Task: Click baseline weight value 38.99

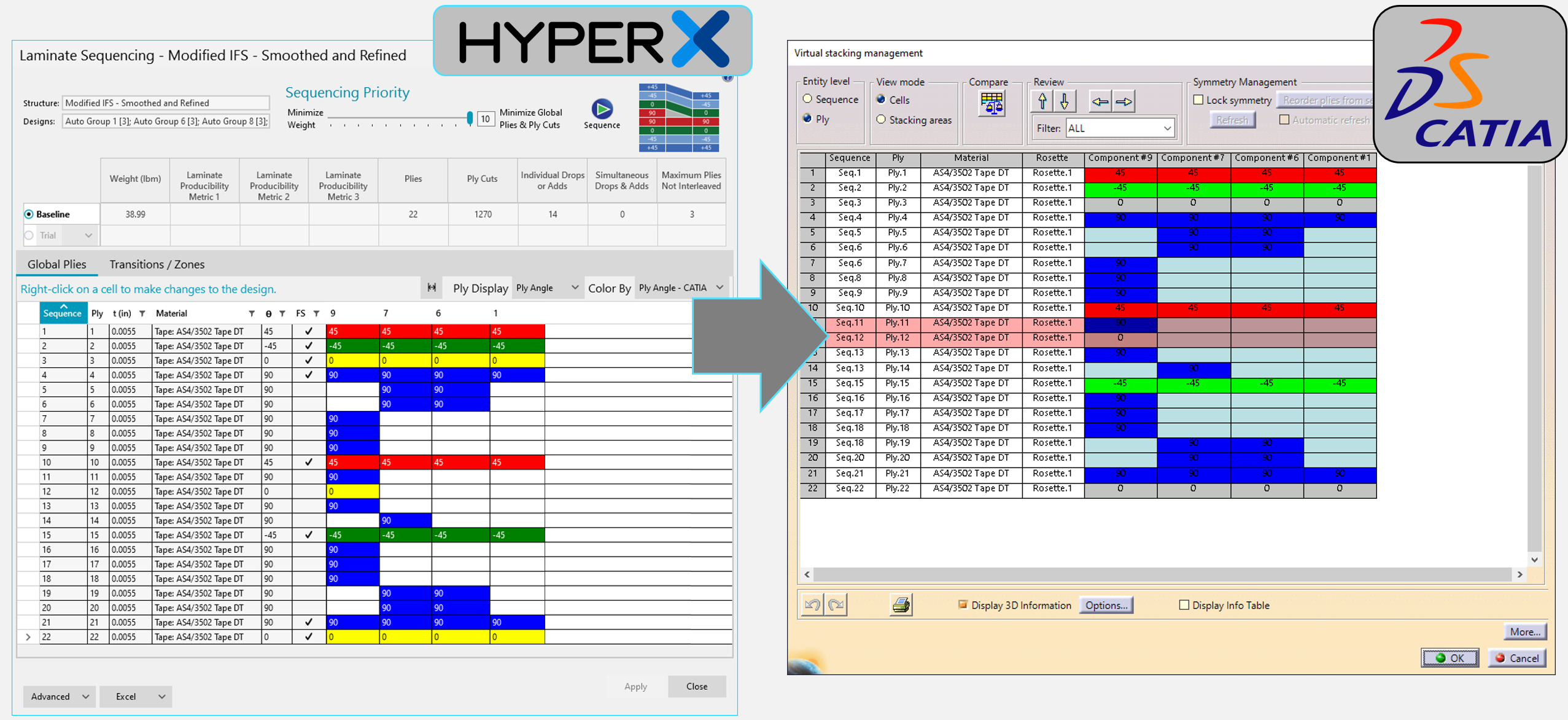Action: pyautogui.click(x=135, y=214)
